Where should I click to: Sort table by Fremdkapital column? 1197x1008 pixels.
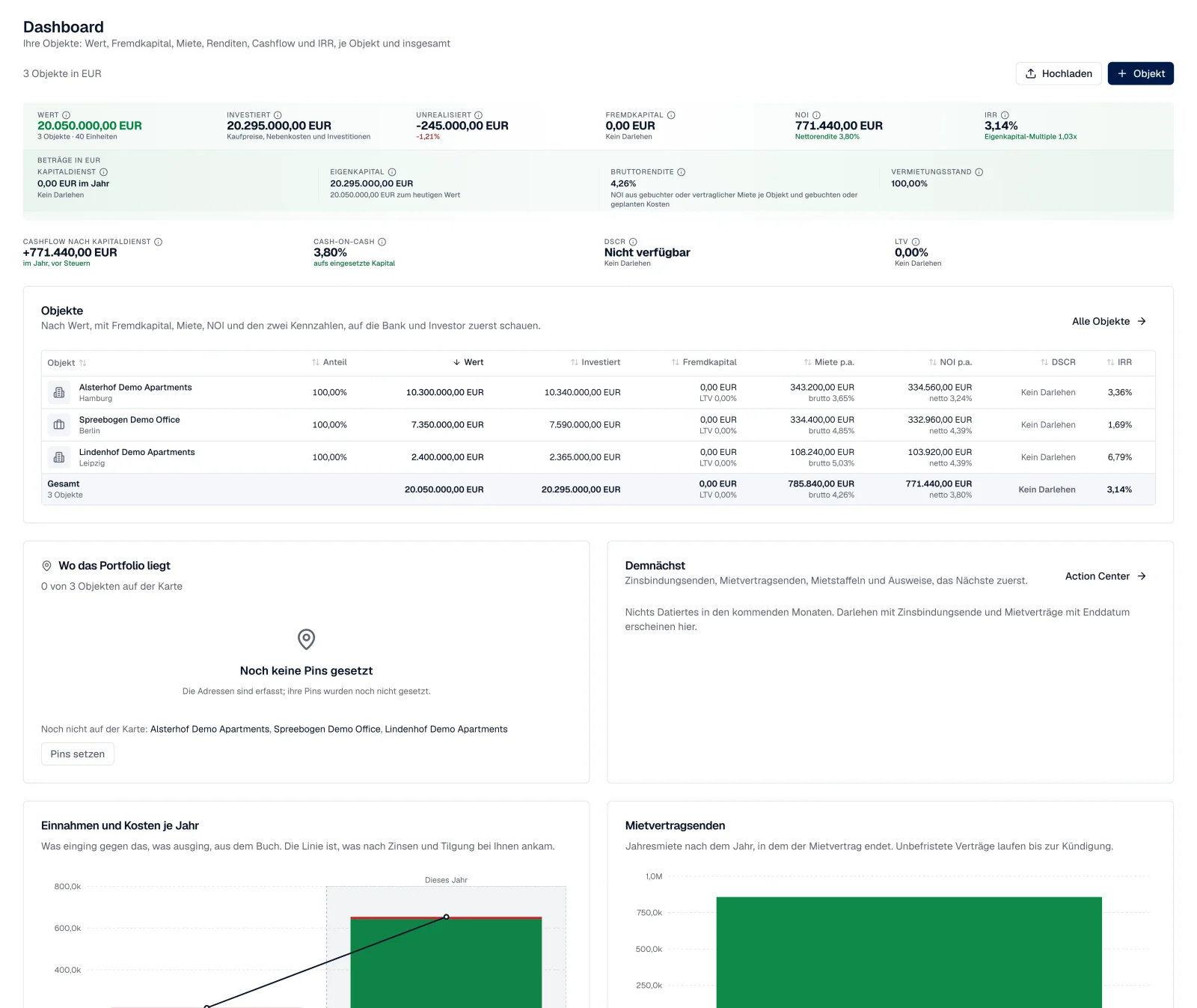click(704, 362)
